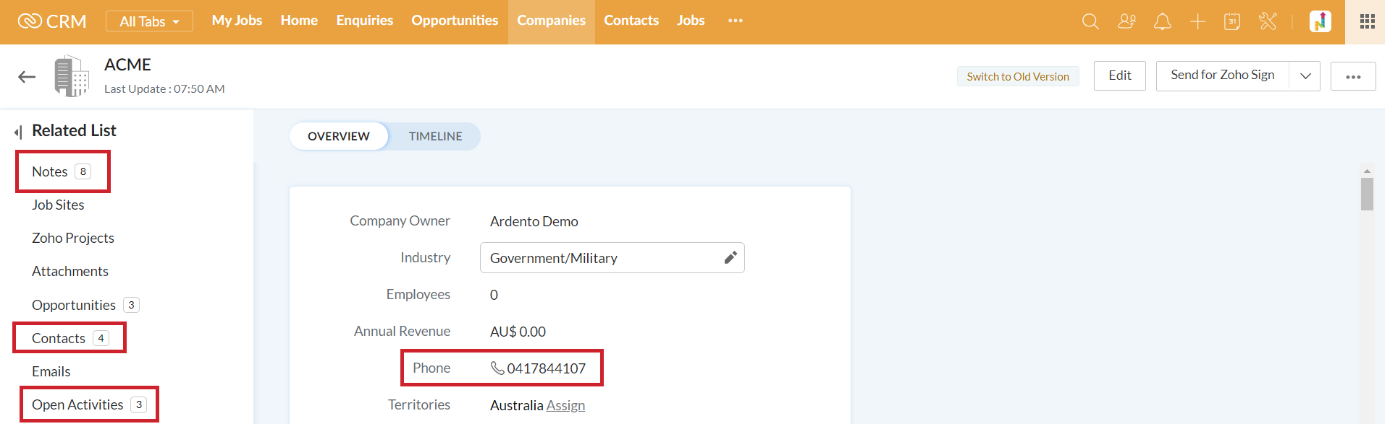
Task: Click Switch to Old Version
Action: [x=1018, y=76]
